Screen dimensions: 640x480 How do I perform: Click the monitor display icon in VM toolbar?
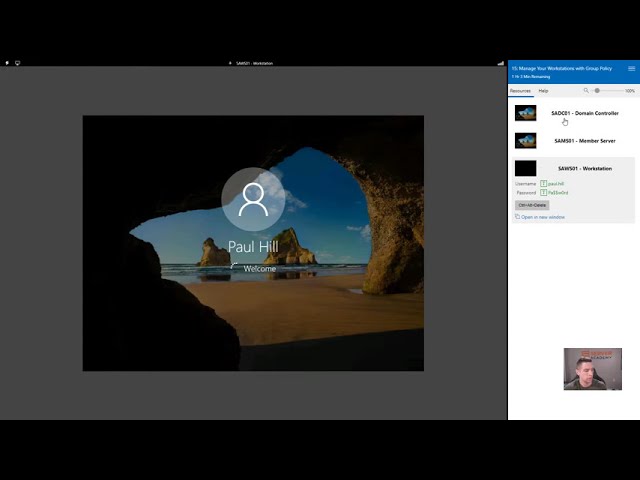click(x=18, y=63)
